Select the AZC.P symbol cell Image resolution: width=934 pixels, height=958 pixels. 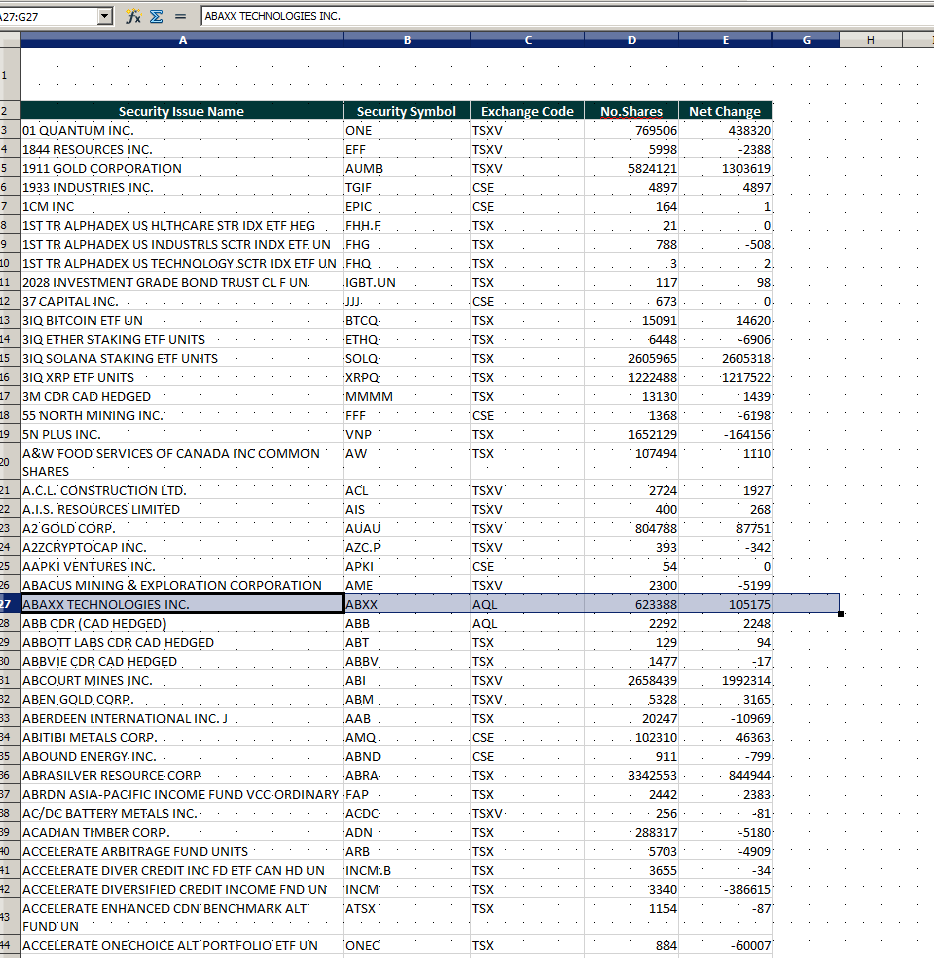coord(407,547)
